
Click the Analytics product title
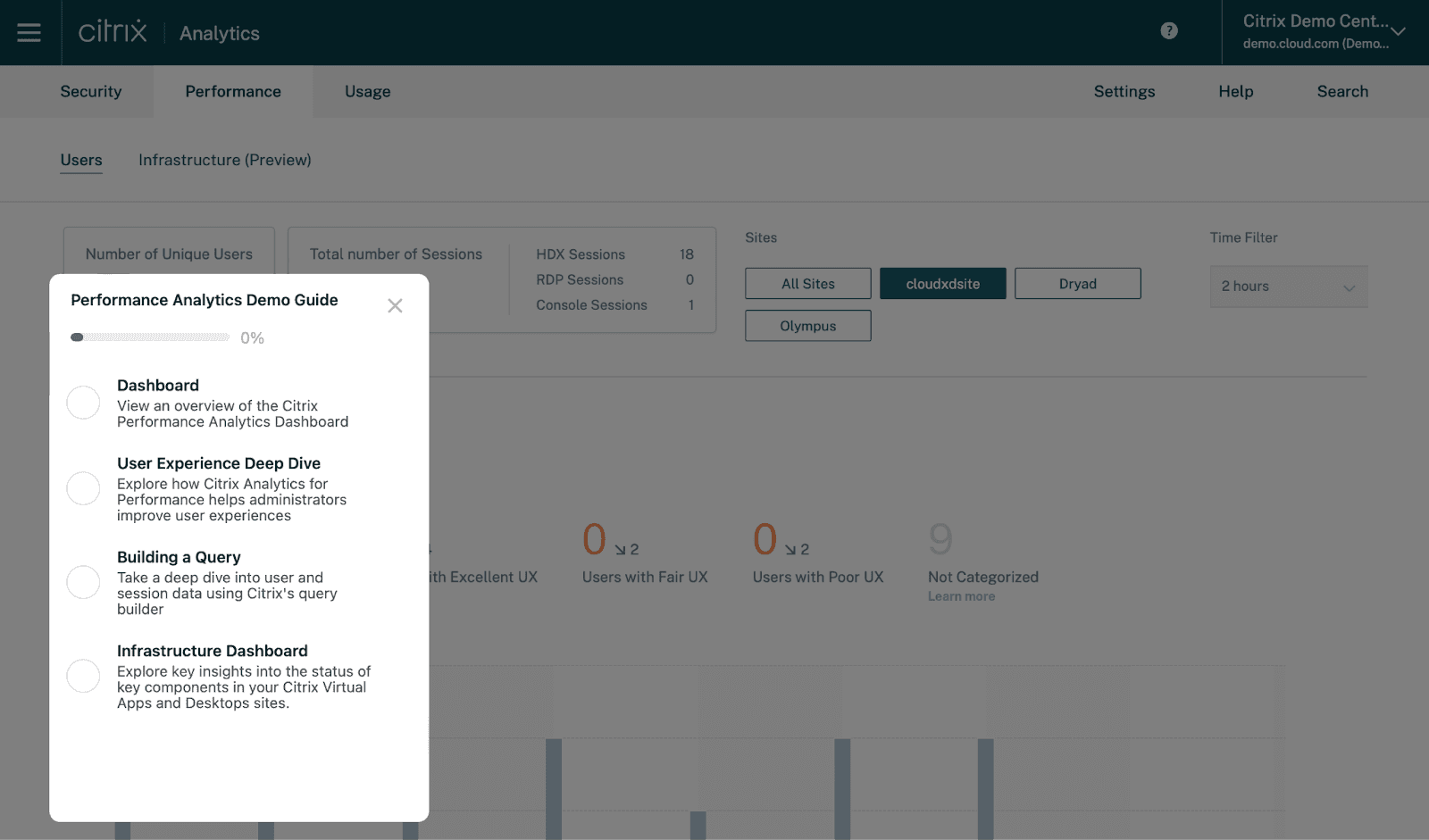click(x=220, y=33)
